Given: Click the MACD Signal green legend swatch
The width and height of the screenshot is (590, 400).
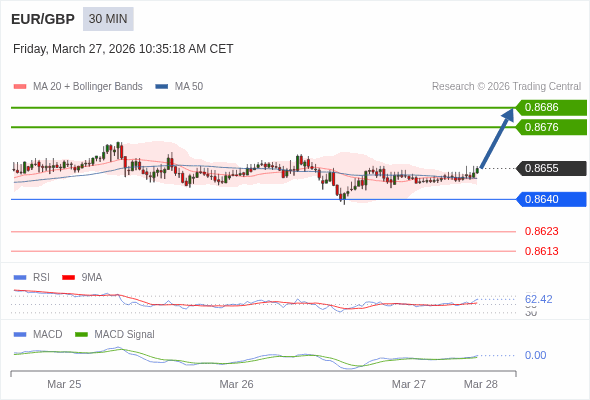Looking at the screenshot, I should click(x=81, y=335).
